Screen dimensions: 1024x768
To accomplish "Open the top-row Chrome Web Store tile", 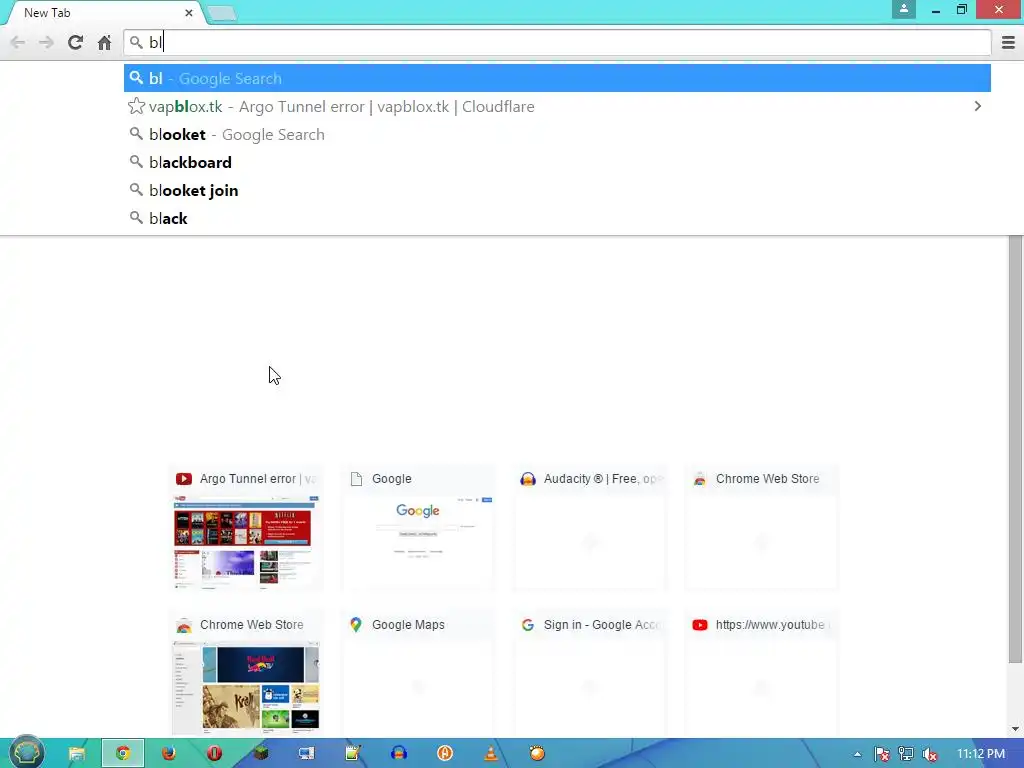I will click(x=761, y=529).
